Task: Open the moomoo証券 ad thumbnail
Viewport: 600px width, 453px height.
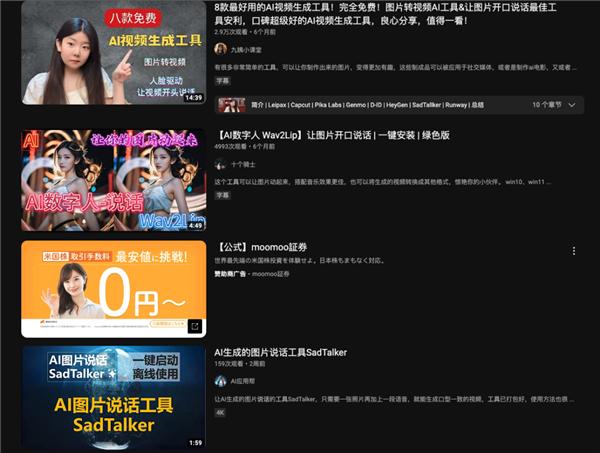Action: 114,289
